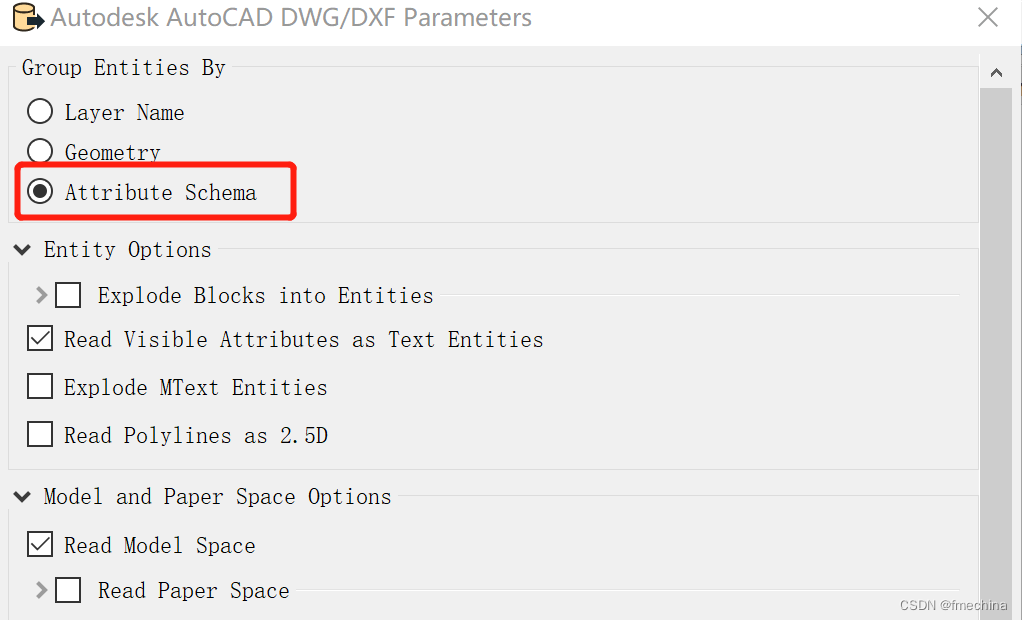Select the Layer Name radio button

pyautogui.click(x=39, y=111)
